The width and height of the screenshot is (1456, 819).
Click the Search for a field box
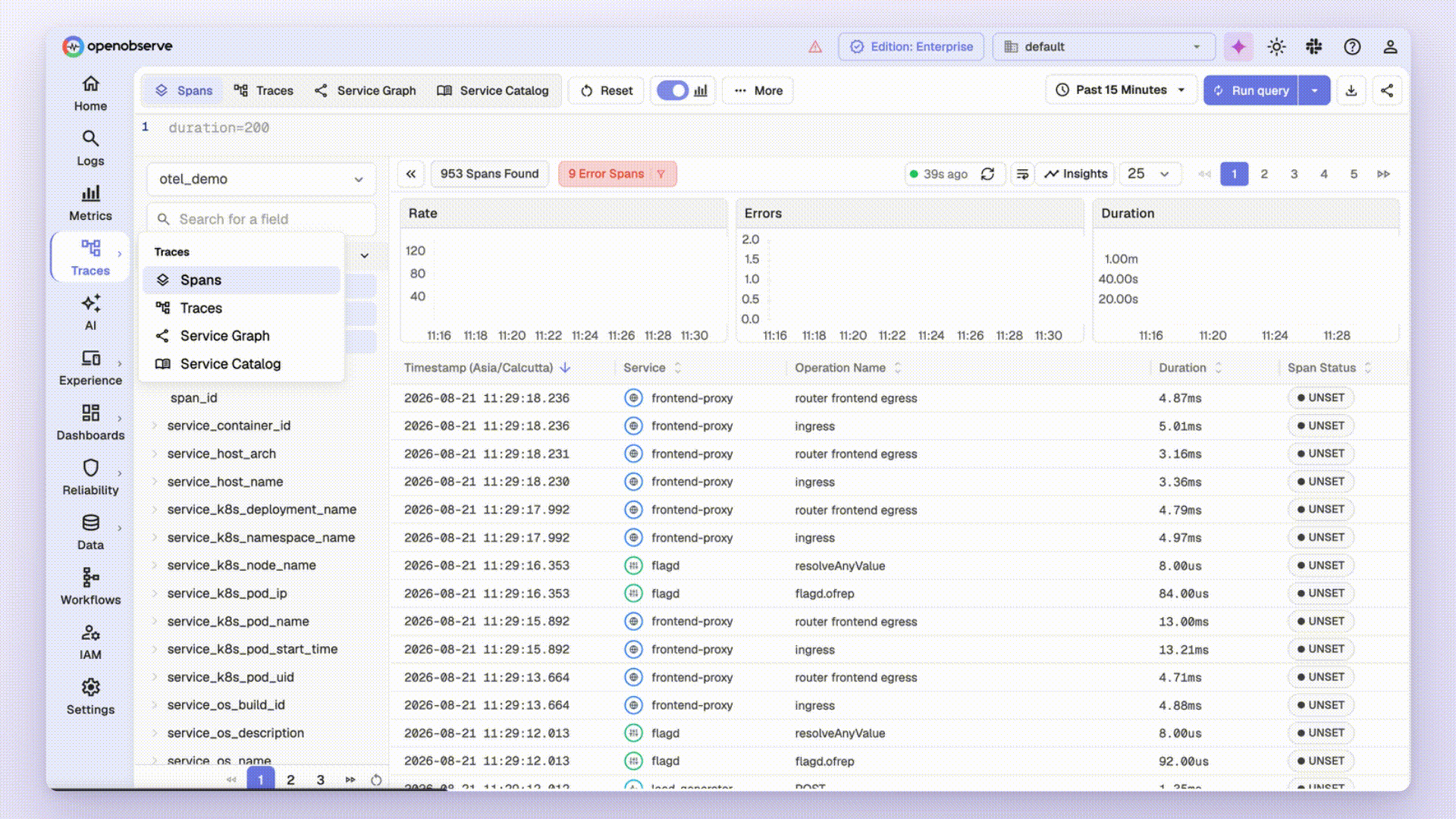tap(261, 219)
